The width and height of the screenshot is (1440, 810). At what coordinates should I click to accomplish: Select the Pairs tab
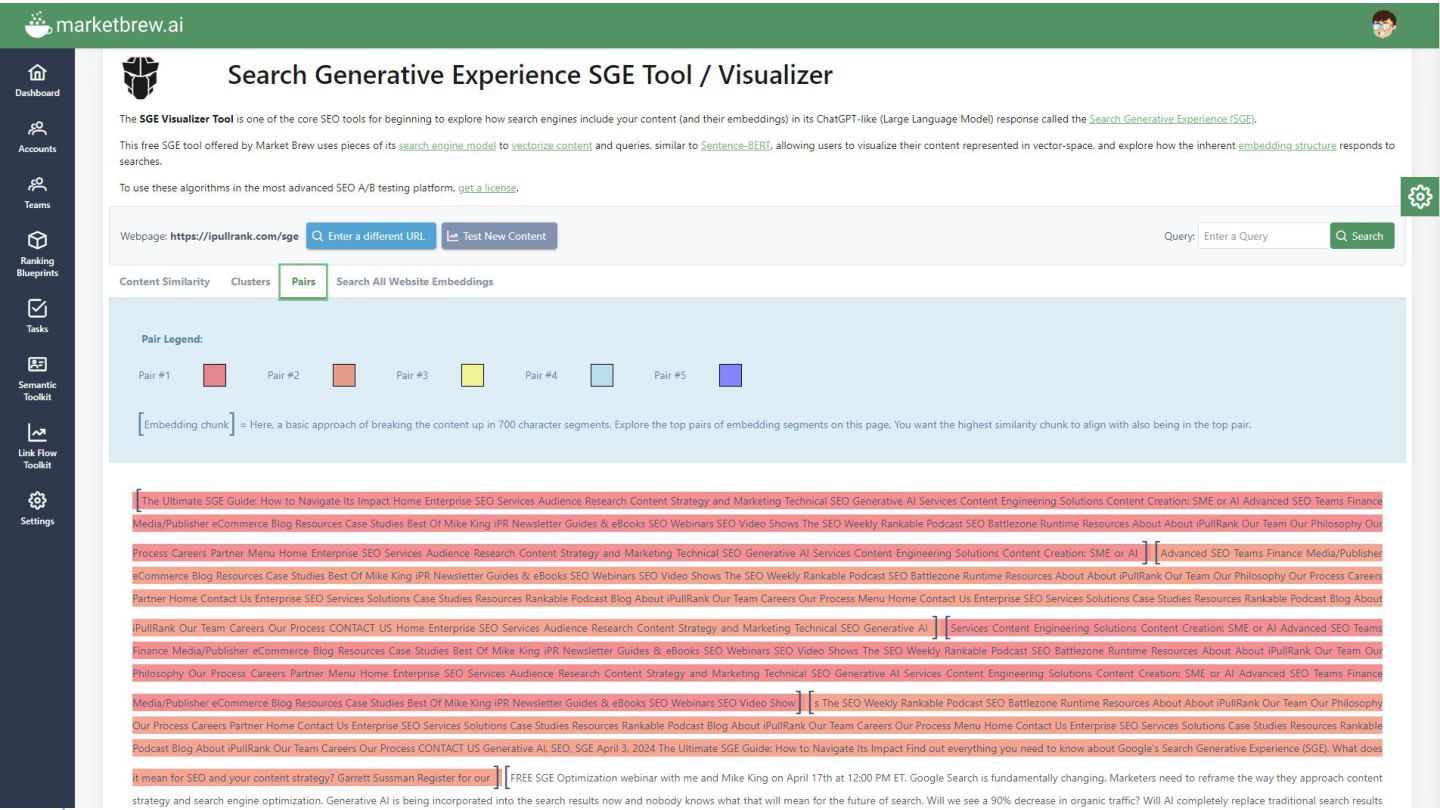(x=303, y=282)
